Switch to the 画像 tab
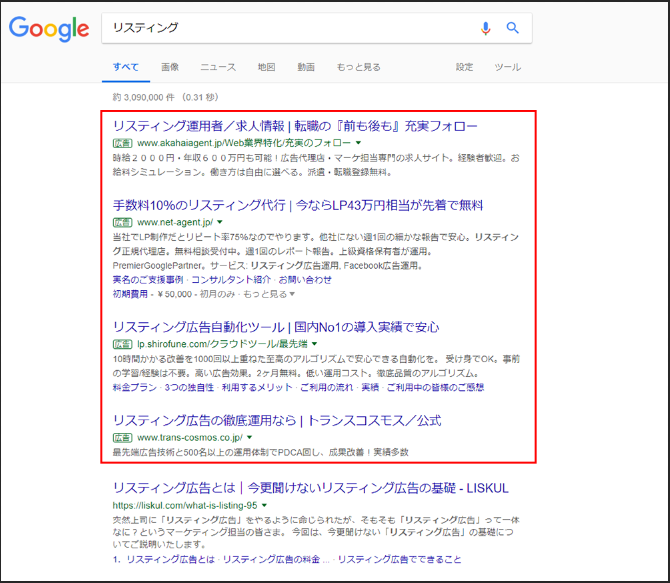Screen dimensions: 670x583 tap(170, 67)
